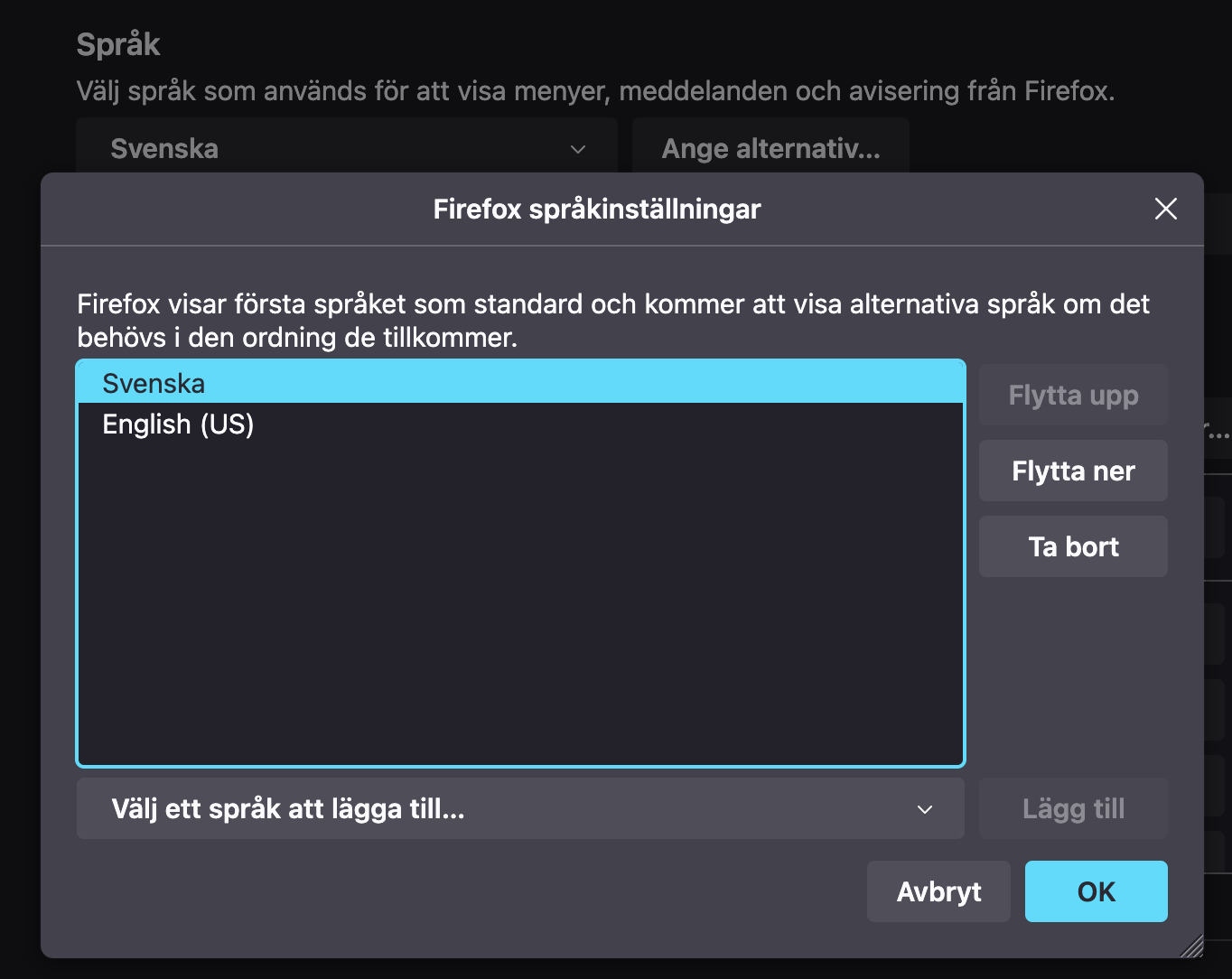Click the dialog description about första språket
Viewport: 1232px width, 979px height.
point(613,321)
